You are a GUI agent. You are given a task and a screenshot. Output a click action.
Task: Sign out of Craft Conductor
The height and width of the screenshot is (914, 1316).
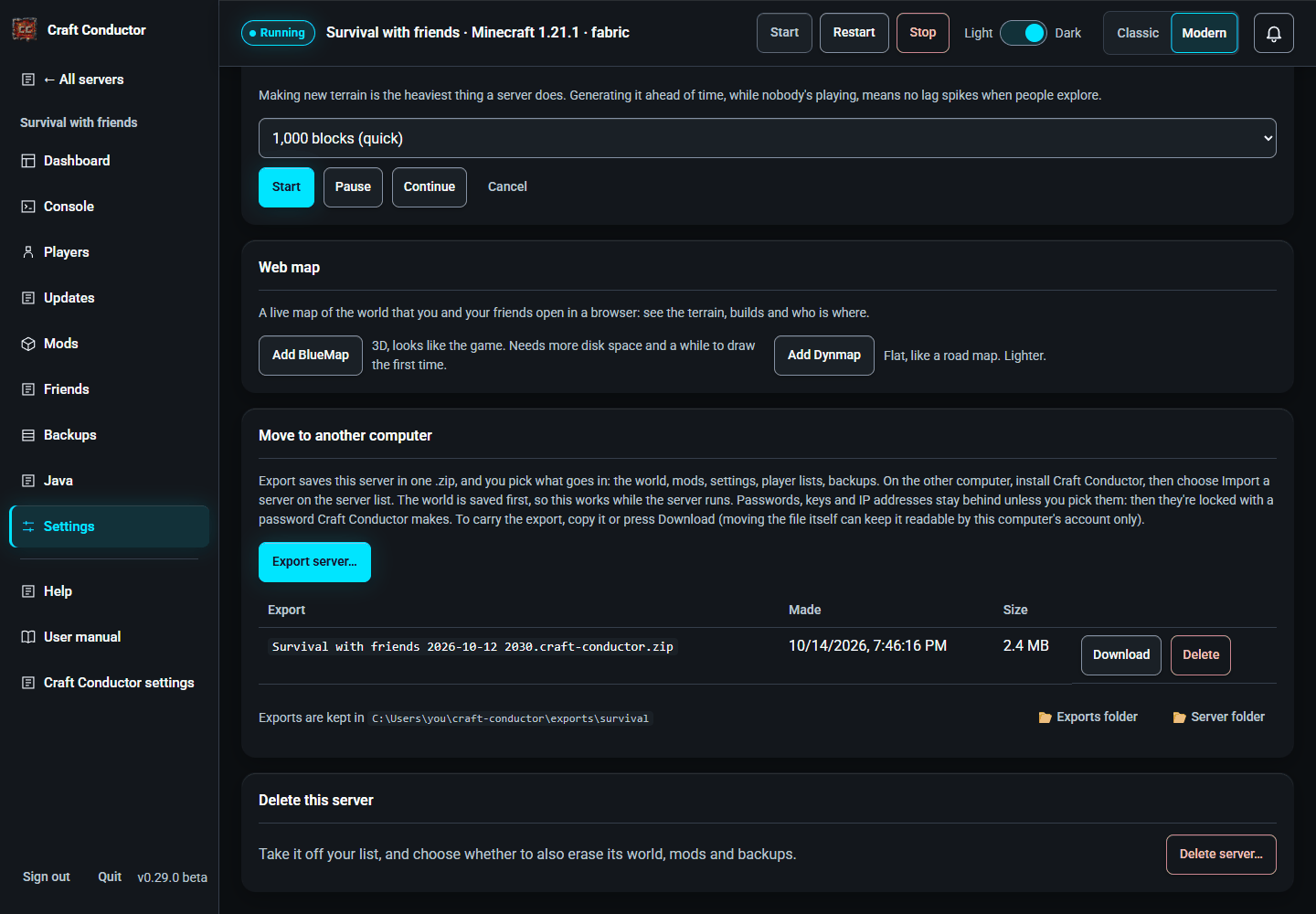[47, 877]
